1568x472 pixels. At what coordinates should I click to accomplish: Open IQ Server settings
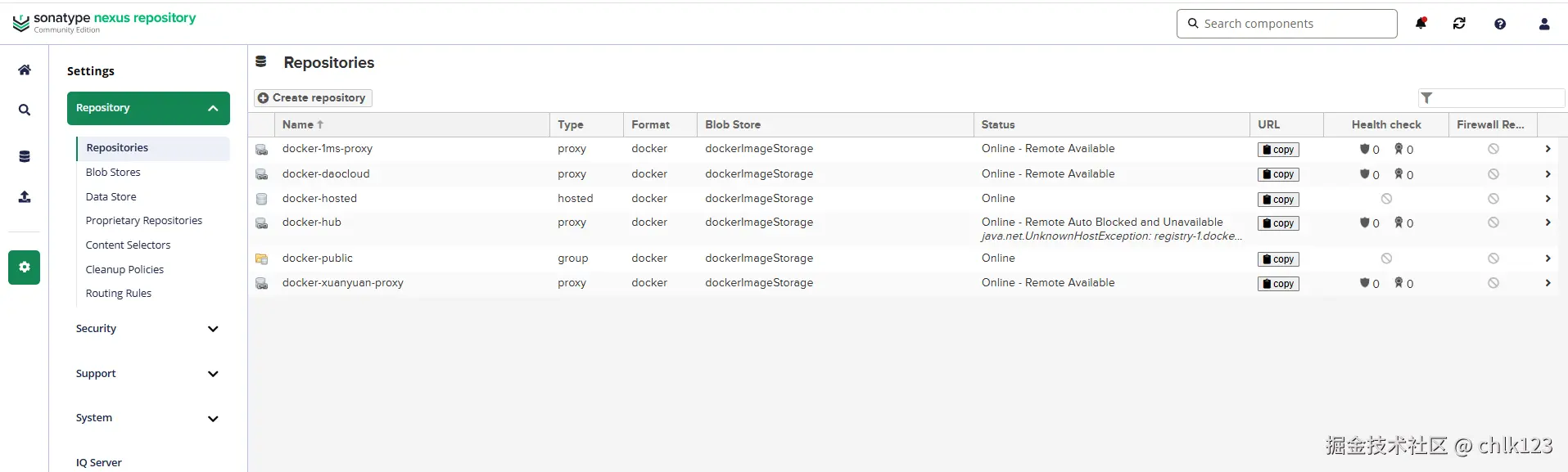99,463
